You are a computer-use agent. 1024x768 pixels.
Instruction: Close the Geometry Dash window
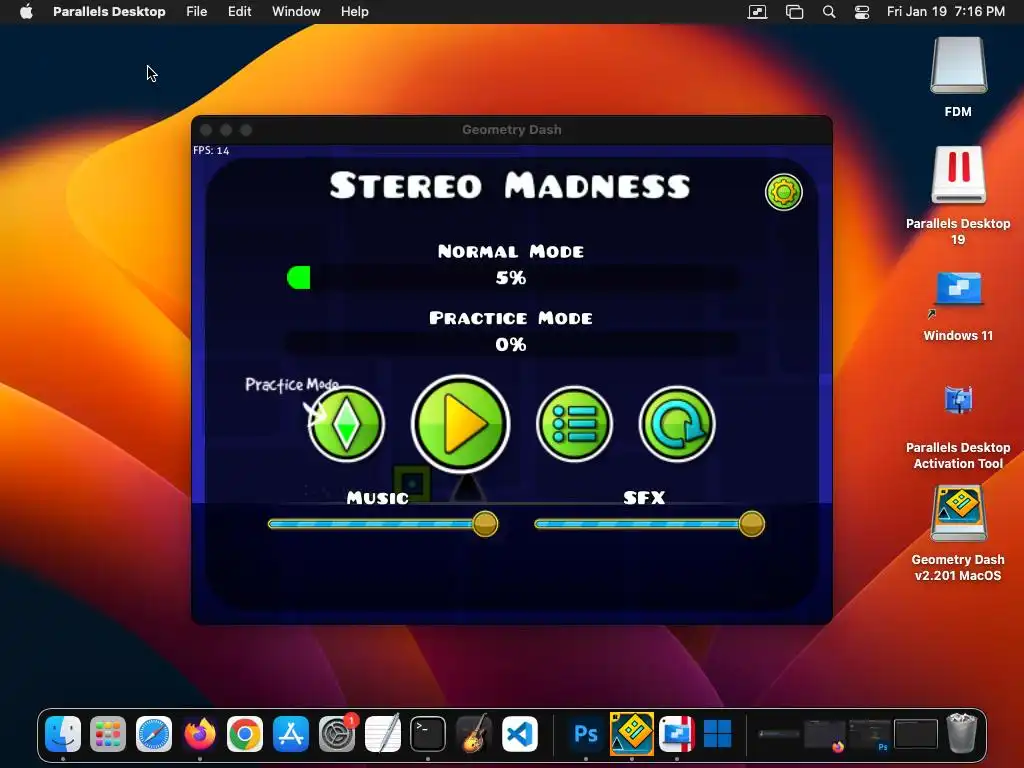click(x=206, y=130)
